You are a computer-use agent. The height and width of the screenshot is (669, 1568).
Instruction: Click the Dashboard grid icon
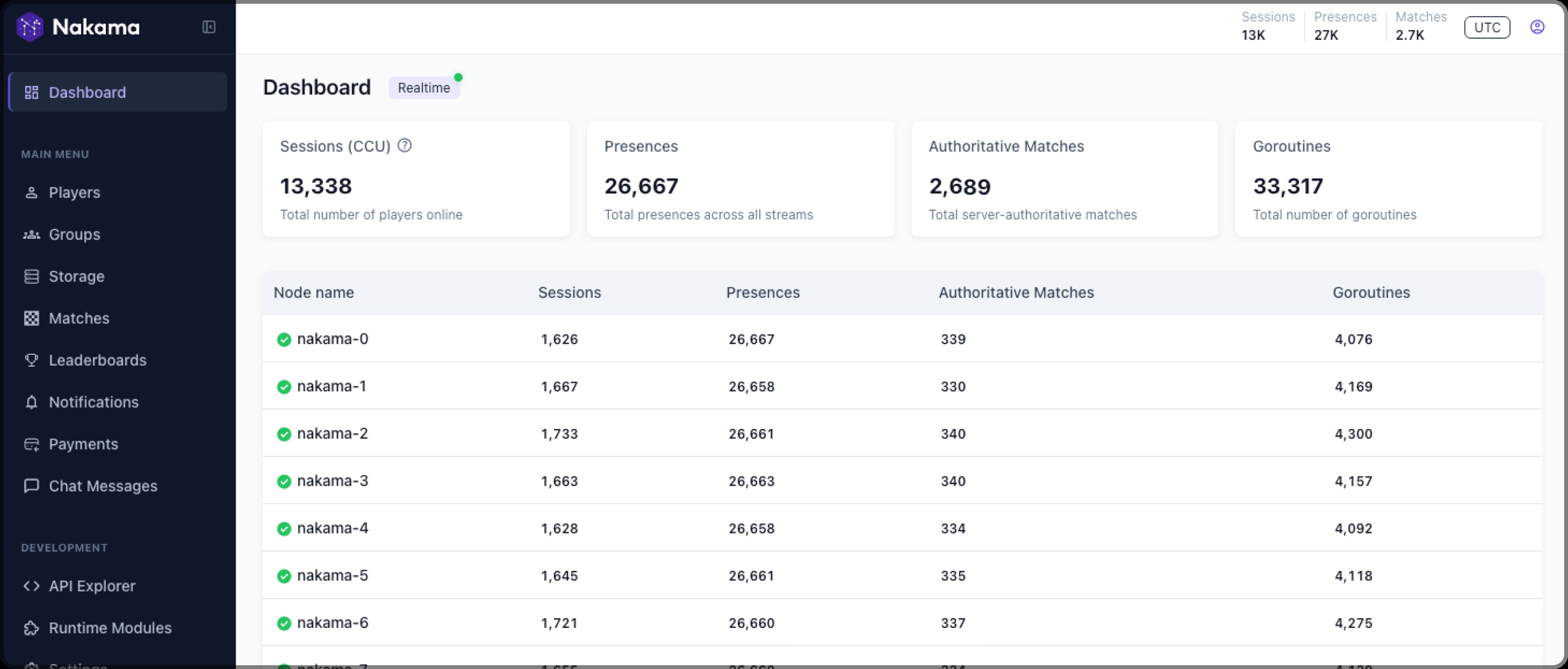tap(32, 93)
